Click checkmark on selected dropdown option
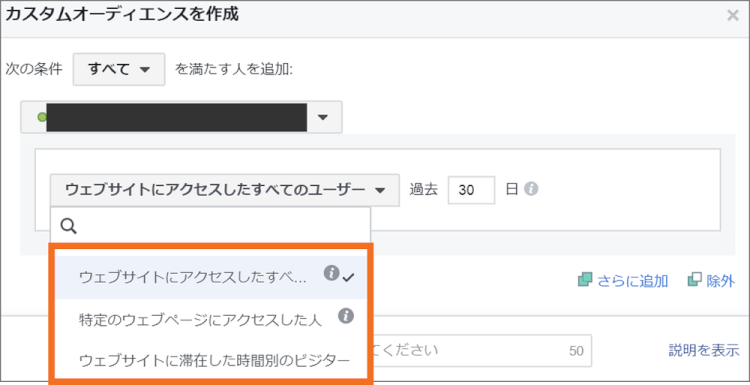This screenshot has width=750, height=385. click(x=348, y=277)
